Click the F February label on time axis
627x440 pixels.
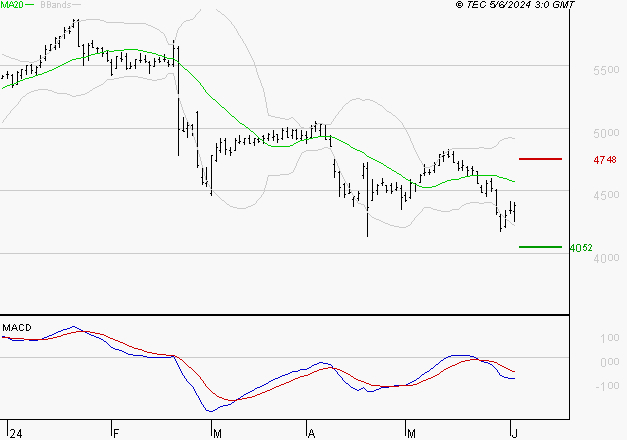[x=116, y=434]
